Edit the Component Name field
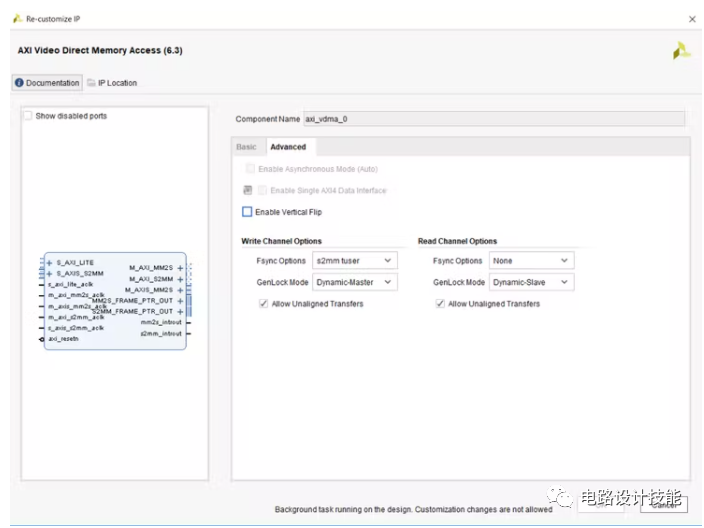The height and width of the screenshot is (528, 704). click(x=494, y=119)
